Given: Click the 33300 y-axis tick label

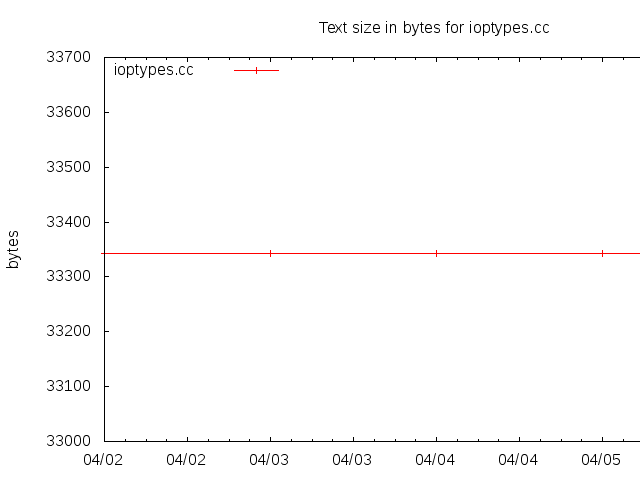Looking at the screenshot, I should 69,276.
